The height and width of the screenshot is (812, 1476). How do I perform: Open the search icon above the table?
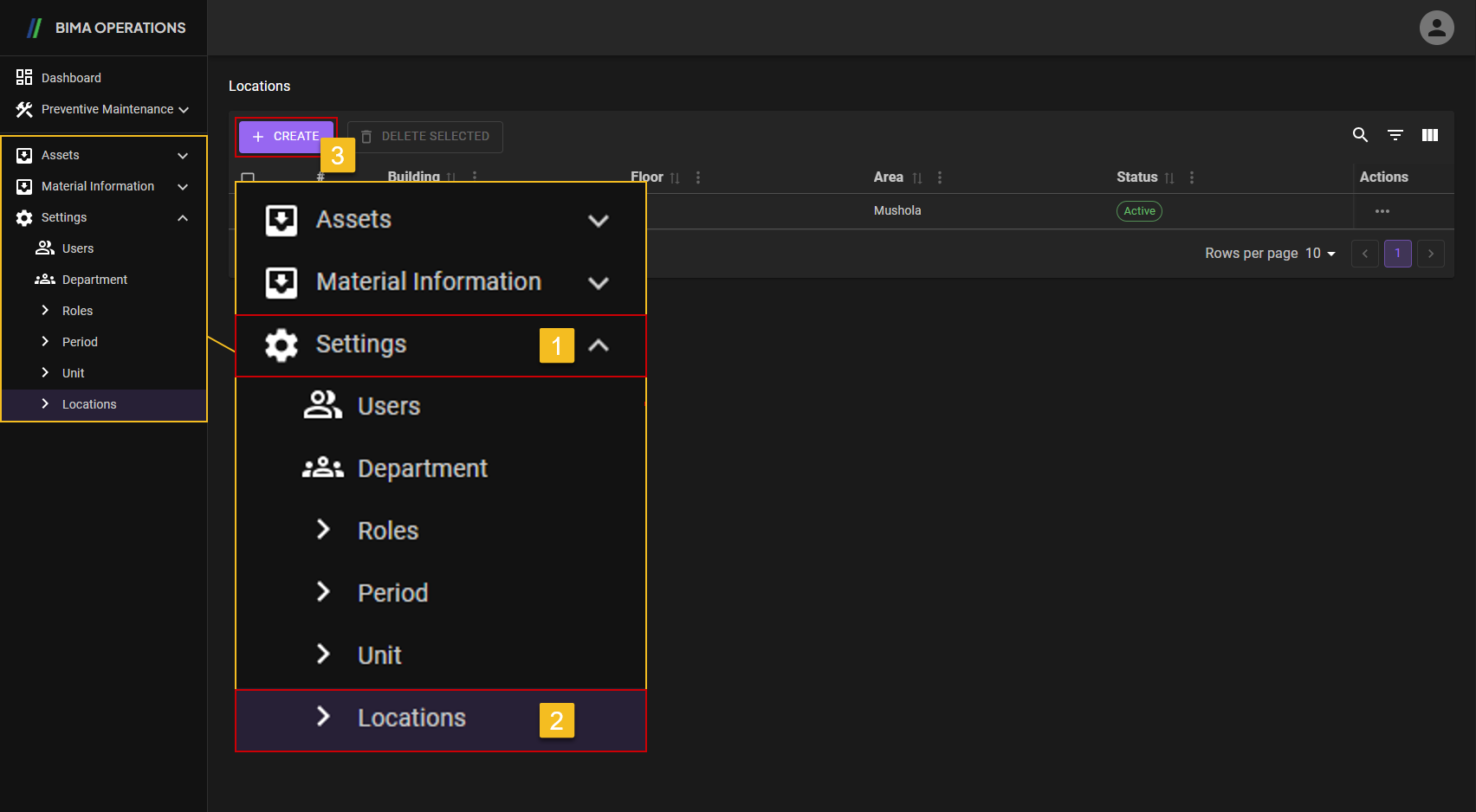1360,135
